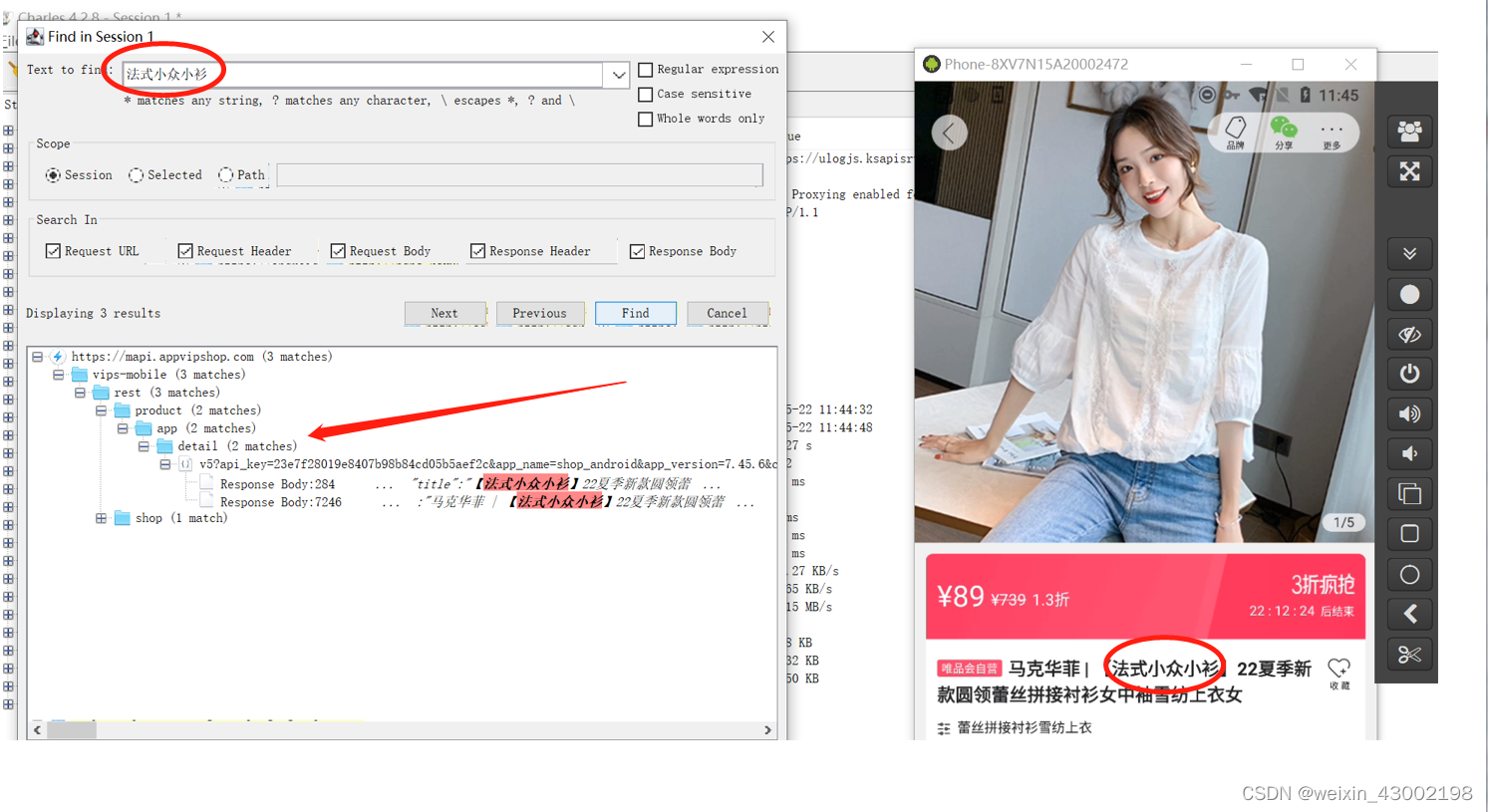Click the square app-switch icon in sidebar
This screenshot has height=812, width=1488.
point(1409,534)
